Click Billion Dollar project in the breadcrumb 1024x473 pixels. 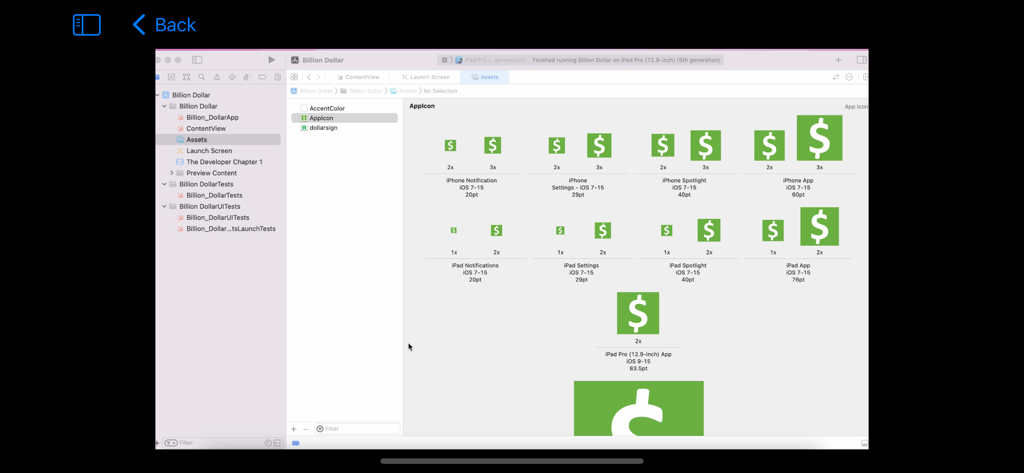[x=312, y=91]
